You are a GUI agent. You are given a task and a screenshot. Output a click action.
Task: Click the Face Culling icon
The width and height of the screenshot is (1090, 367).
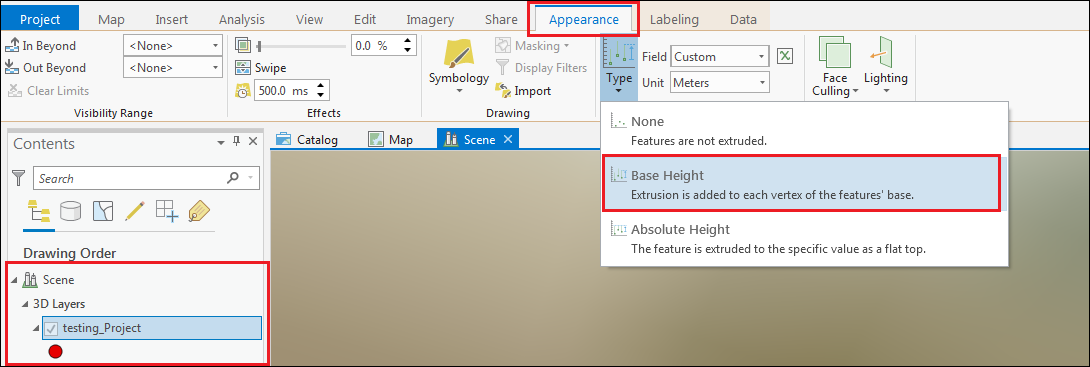[x=835, y=53]
